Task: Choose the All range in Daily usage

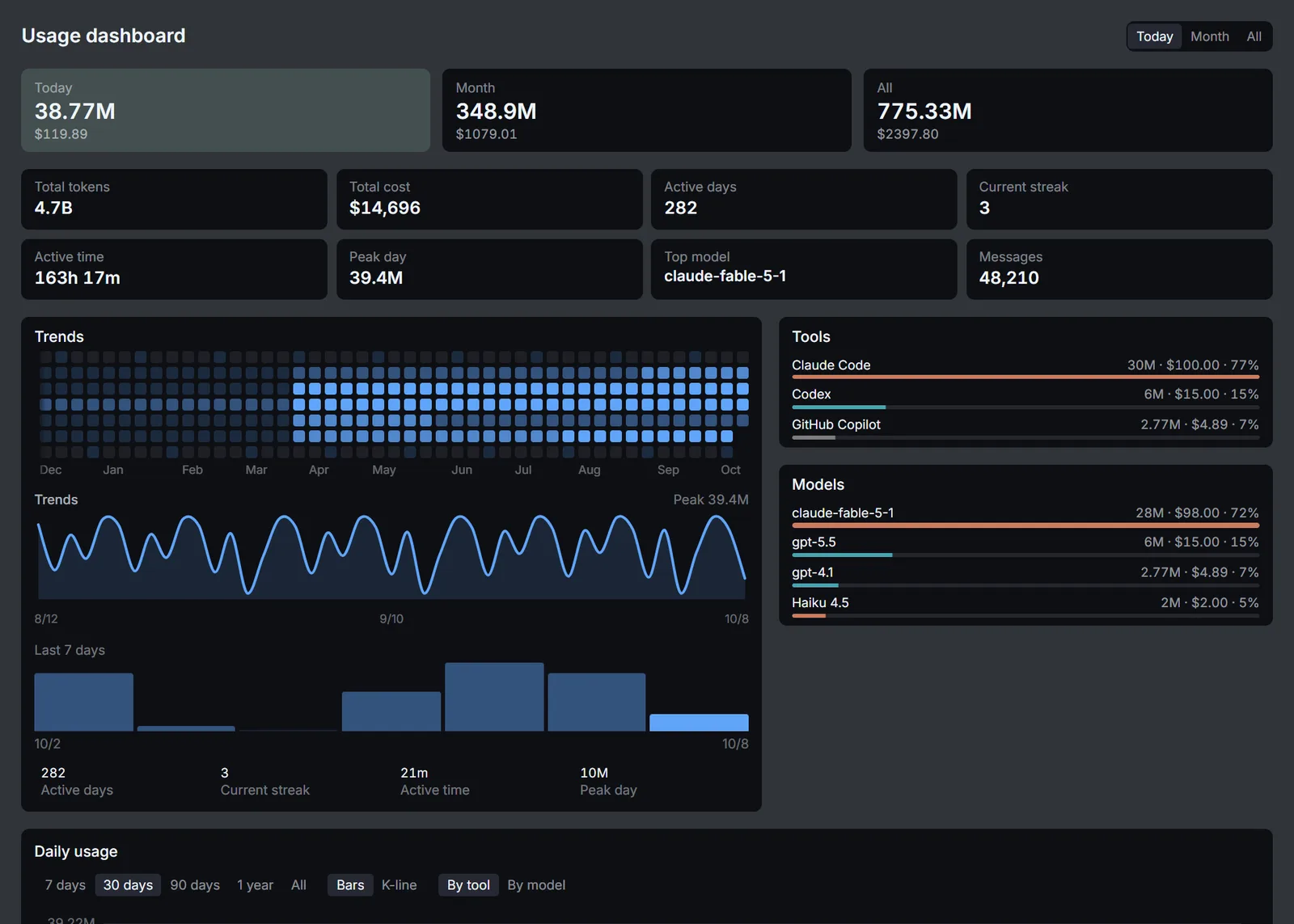Action: coord(298,885)
